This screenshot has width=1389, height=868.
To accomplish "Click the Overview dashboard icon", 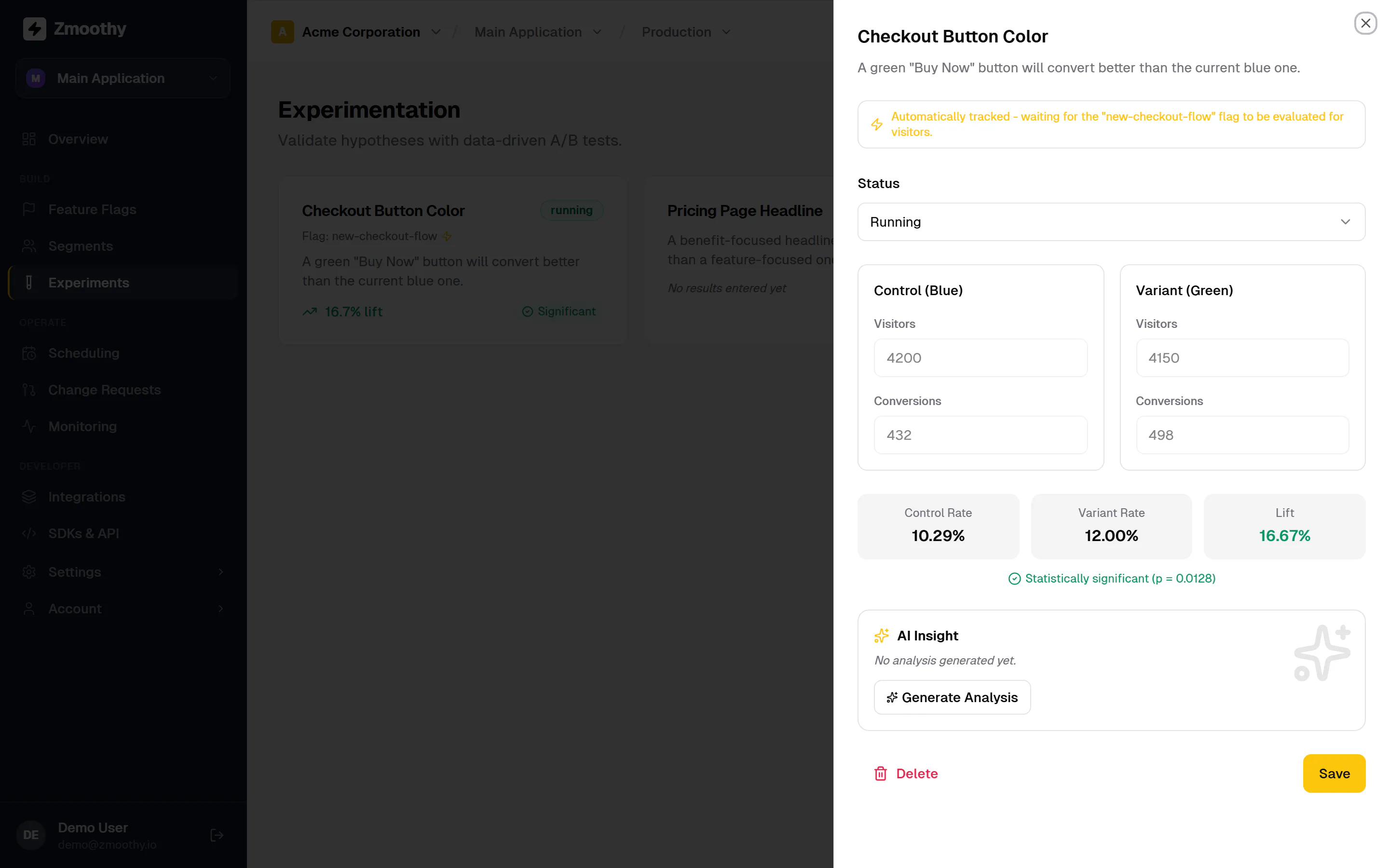I will pos(29,139).
